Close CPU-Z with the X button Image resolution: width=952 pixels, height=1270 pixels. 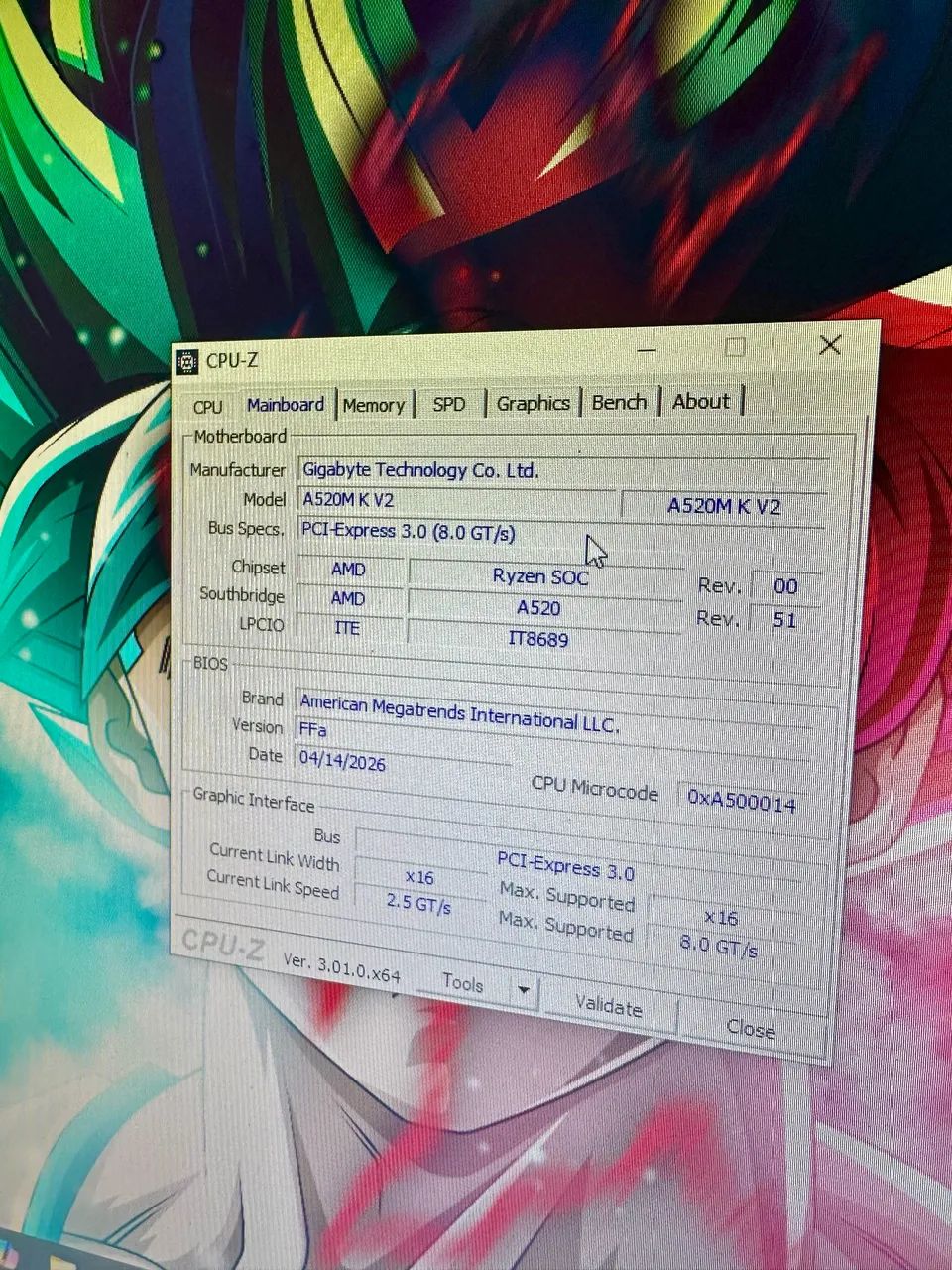pos(830,345)
